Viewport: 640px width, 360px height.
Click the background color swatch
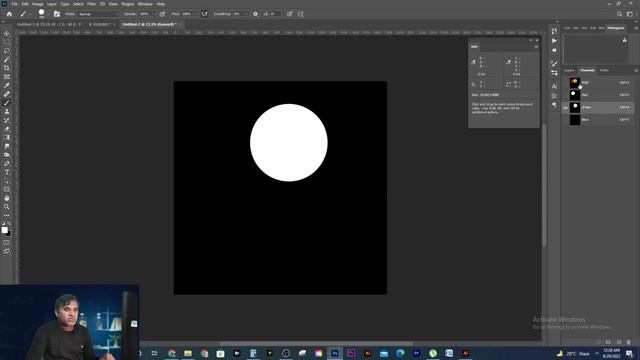(x=9, y=234)
